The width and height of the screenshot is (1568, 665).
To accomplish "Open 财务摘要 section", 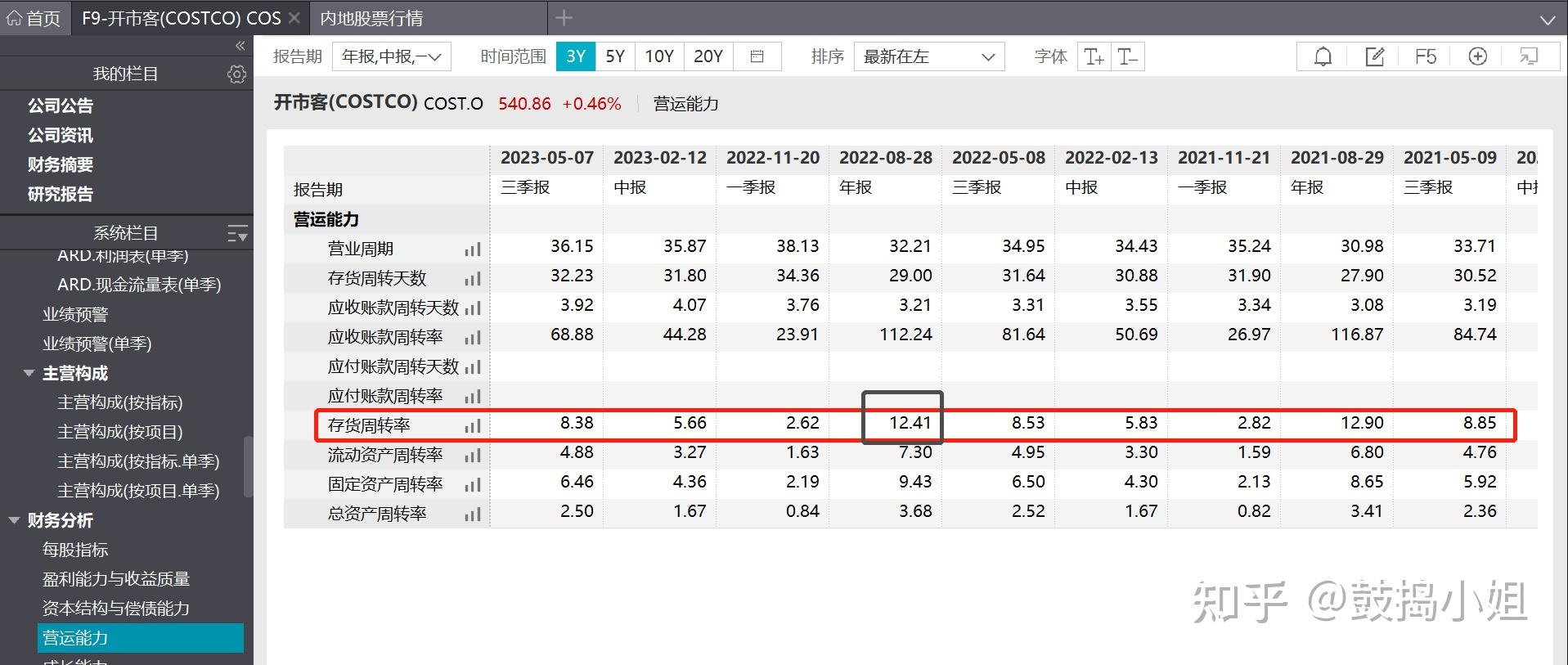I will [61, 164].
